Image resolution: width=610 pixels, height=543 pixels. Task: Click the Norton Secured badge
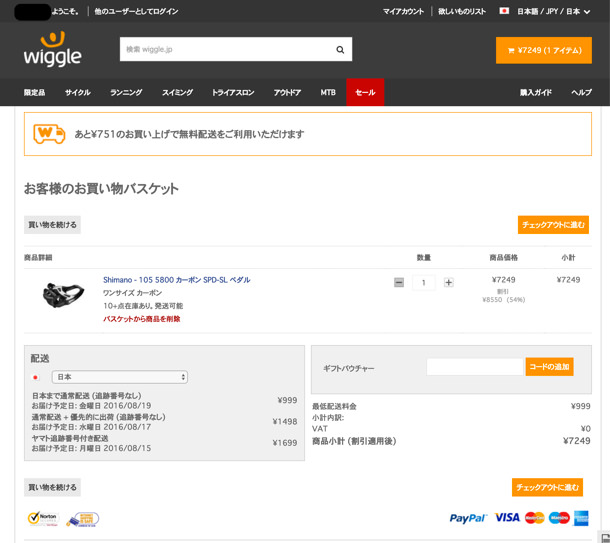[x=43, y=518]
